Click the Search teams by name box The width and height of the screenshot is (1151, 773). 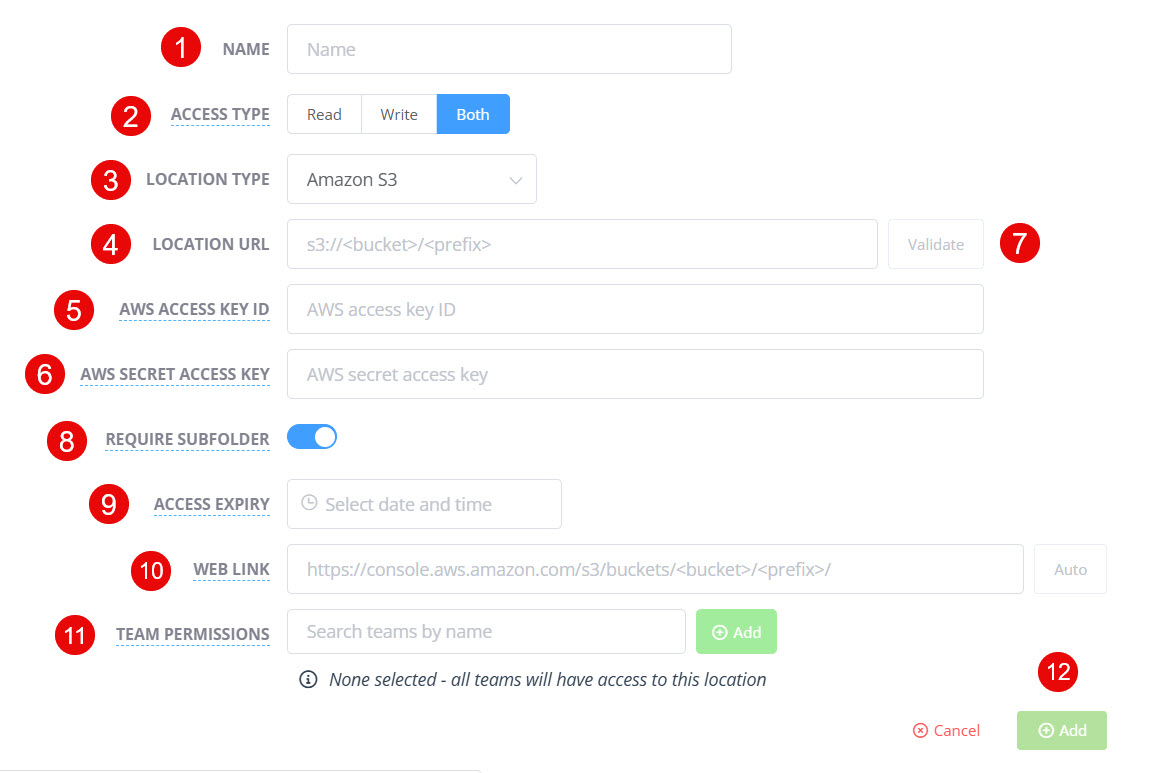tap(486, 632)
